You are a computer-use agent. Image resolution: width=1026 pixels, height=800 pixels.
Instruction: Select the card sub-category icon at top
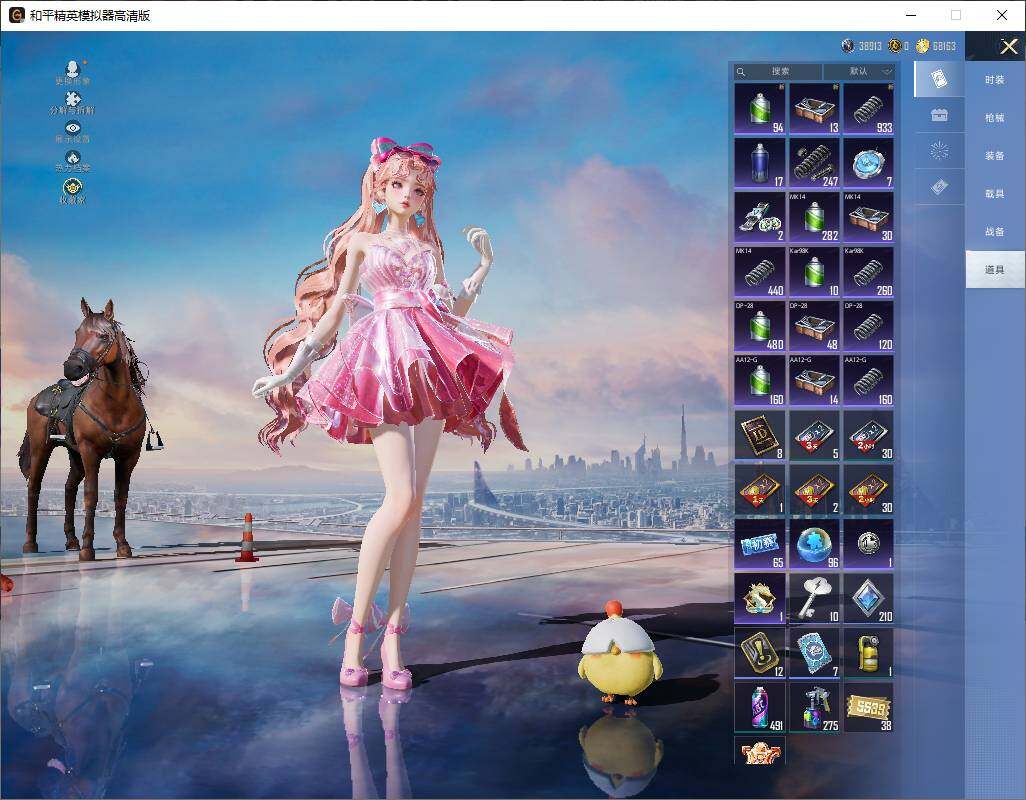pyautogui.click(x=939, y=79)
